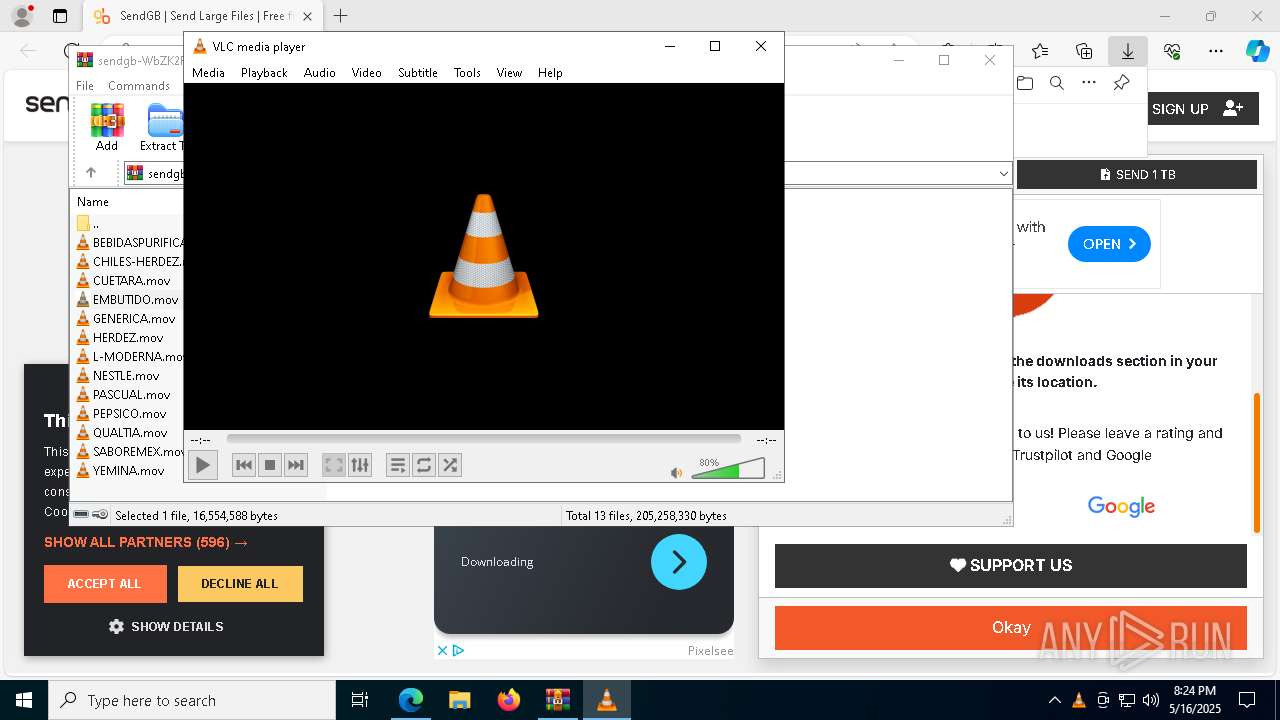Open the VLC Video menu
This screenshot has width=1280, height=720.
tap(366, 73)
